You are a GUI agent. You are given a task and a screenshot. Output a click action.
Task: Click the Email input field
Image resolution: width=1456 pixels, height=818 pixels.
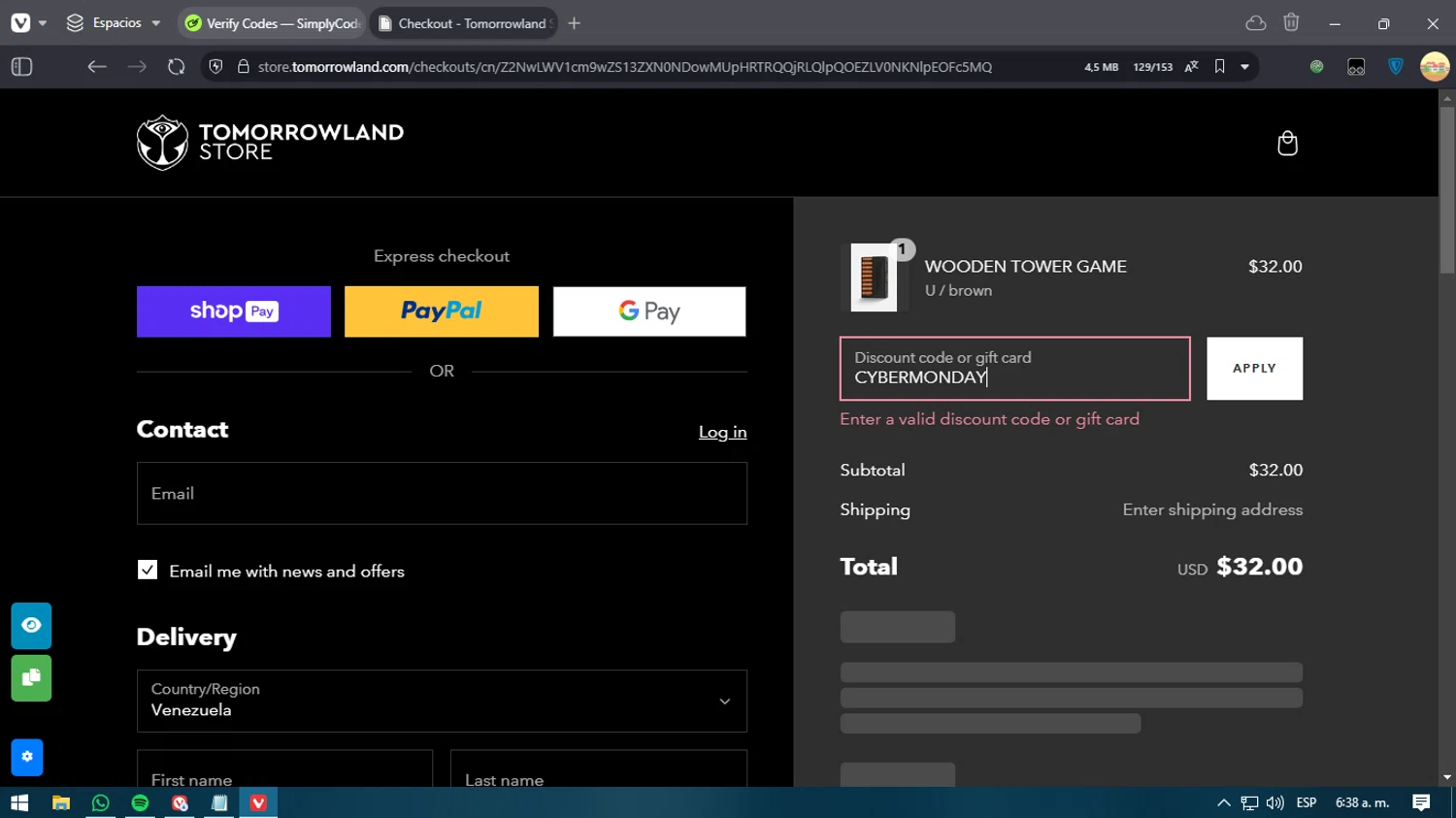tap(442, 493)
